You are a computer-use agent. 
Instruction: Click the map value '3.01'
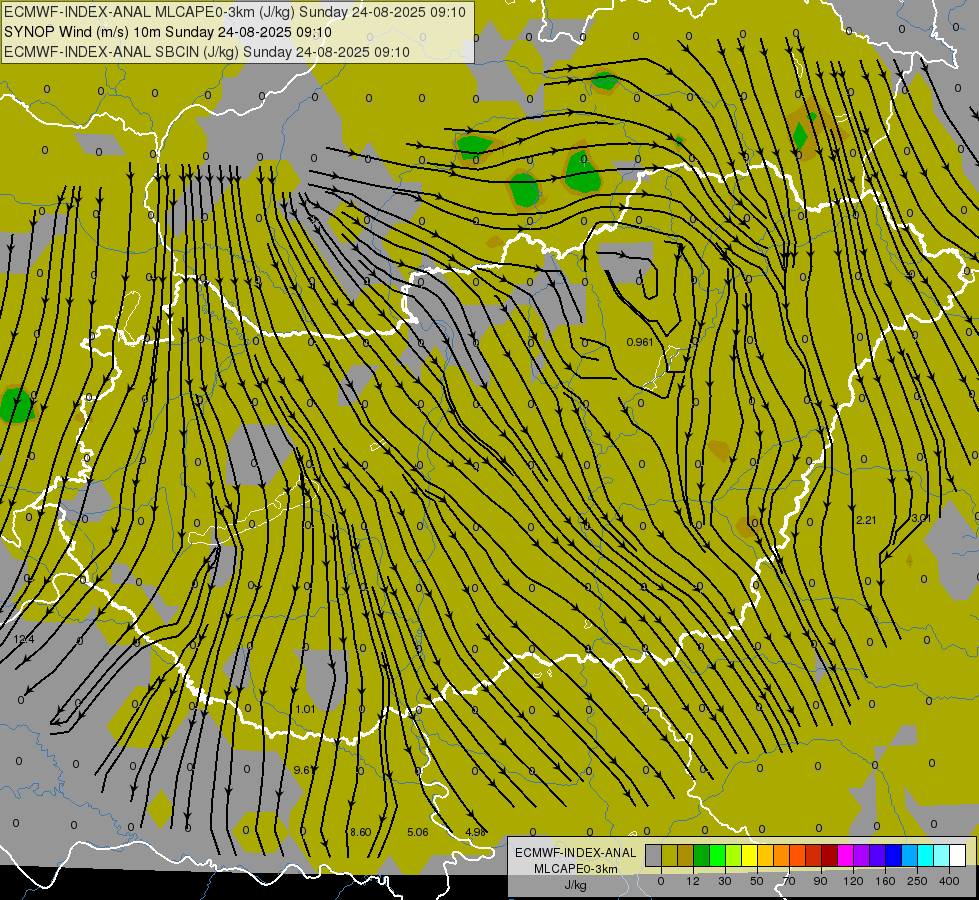tap(921, 518)
